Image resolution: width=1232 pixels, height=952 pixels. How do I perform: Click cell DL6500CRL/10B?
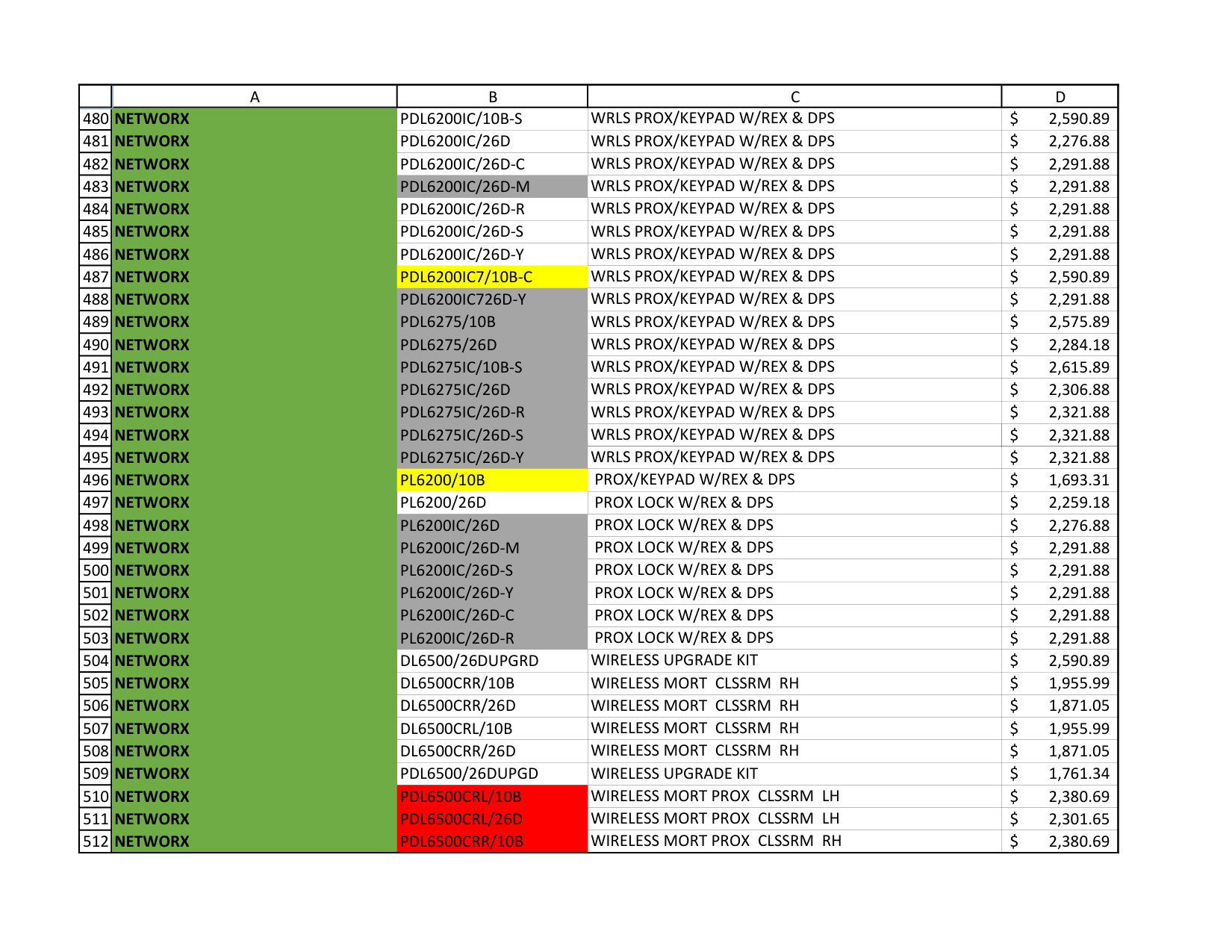[x=492, y=729]
